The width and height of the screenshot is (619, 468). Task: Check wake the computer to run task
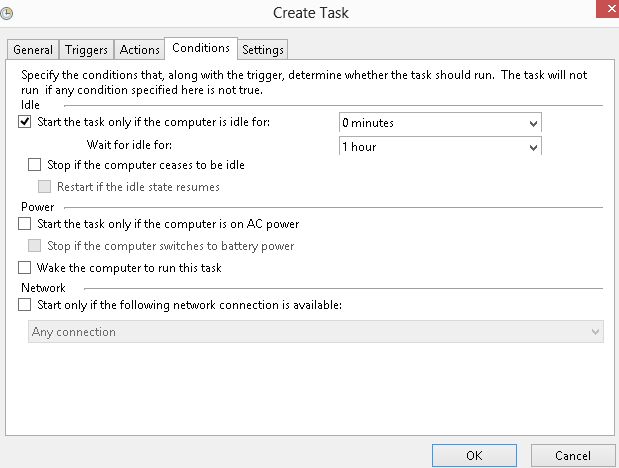pyautogui.click(x=25, y=268)
